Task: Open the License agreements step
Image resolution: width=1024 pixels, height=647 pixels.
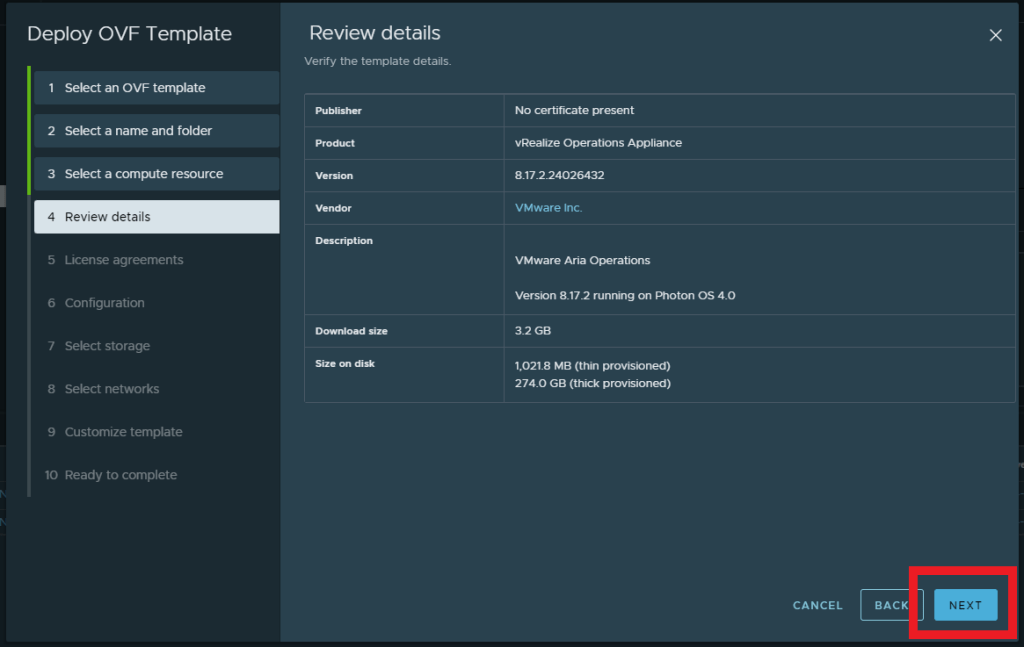Action: [x=123, y=260]
